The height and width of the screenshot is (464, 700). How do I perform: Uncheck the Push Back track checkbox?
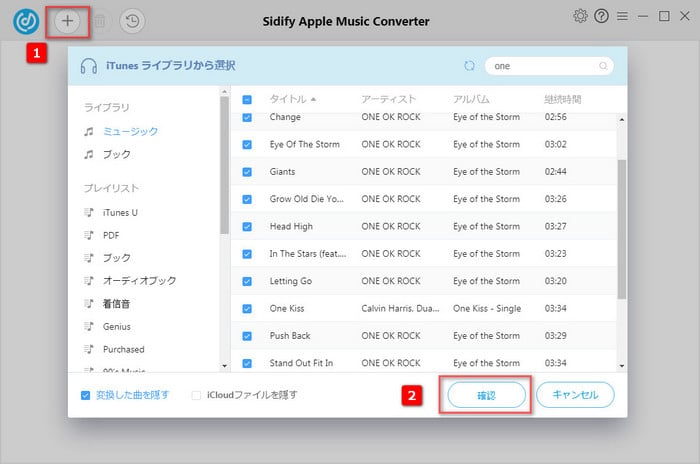(247, 336)
